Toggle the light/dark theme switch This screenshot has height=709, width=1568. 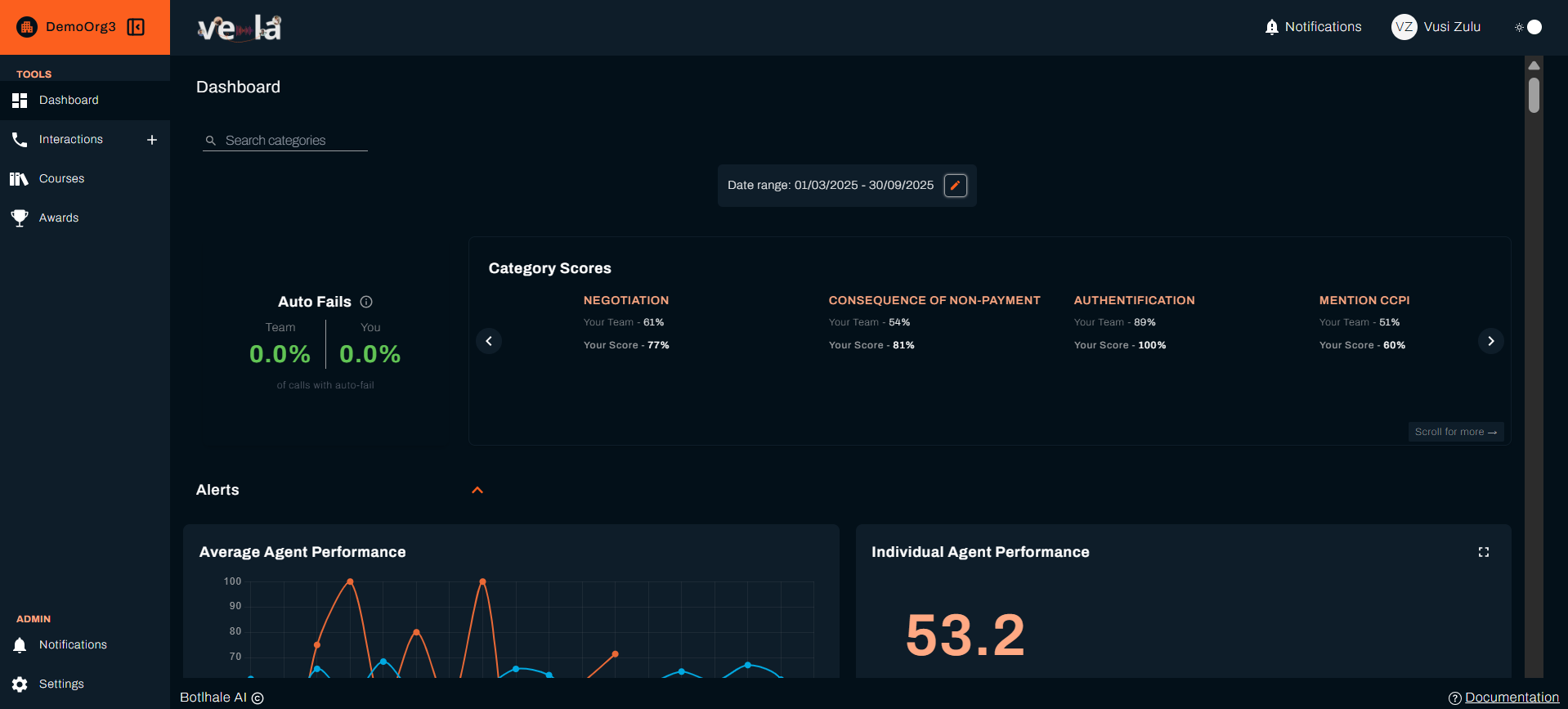1528,27
